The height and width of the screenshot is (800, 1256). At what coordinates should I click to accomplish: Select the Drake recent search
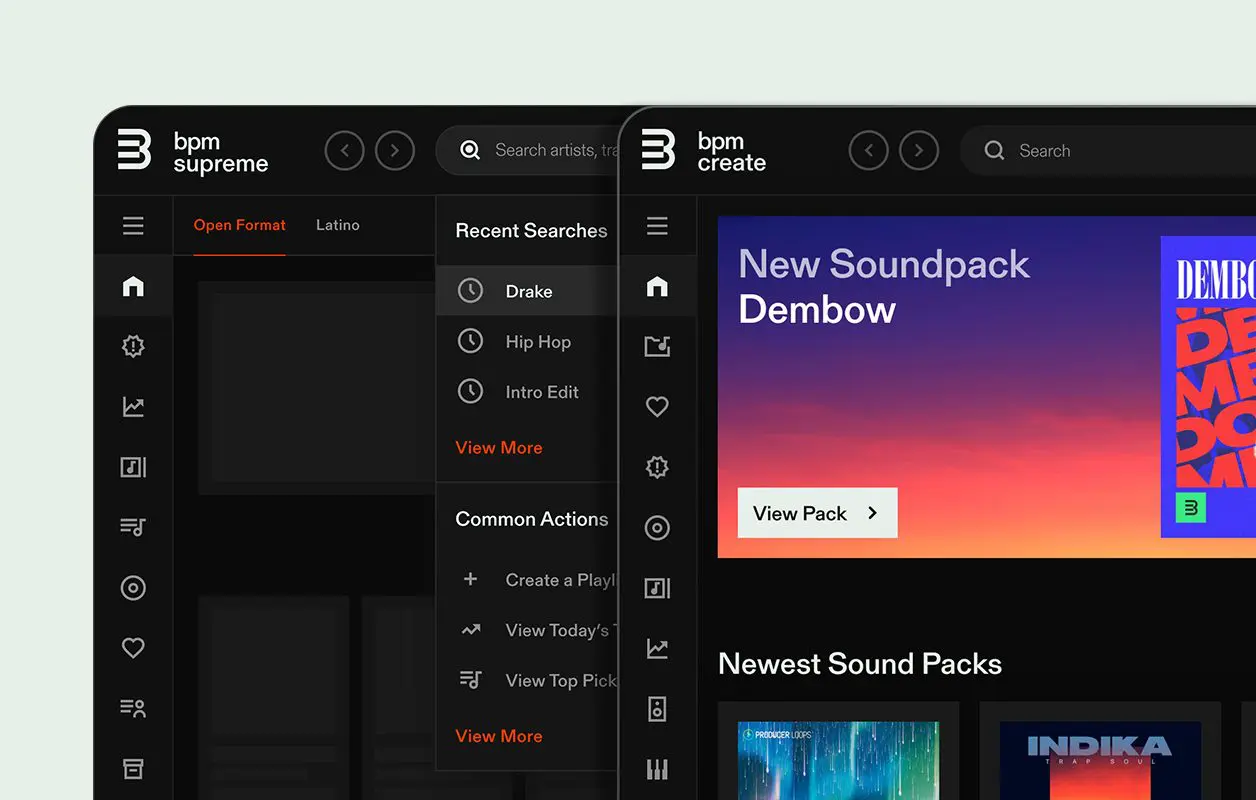click(x=528, y=291)
